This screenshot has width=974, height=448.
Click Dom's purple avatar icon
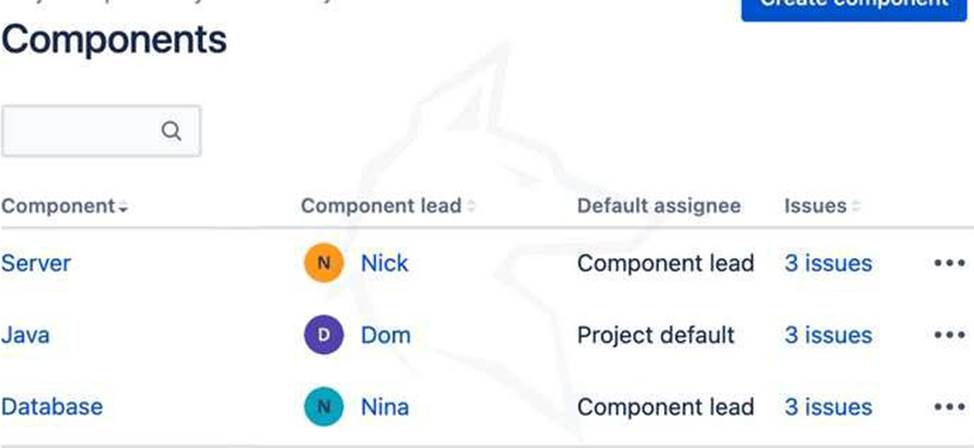323,335
